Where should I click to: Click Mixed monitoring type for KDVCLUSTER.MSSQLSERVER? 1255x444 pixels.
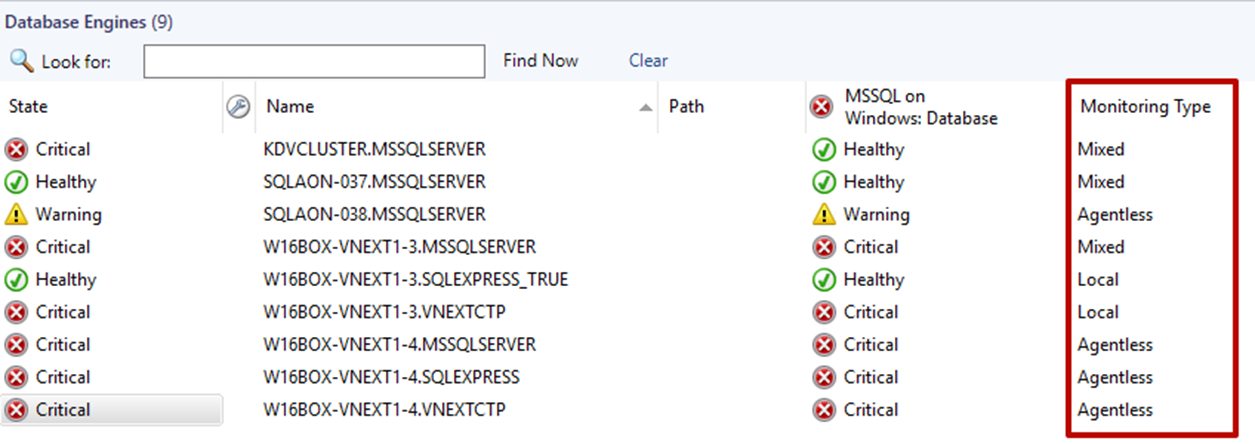pos(1101,150)
